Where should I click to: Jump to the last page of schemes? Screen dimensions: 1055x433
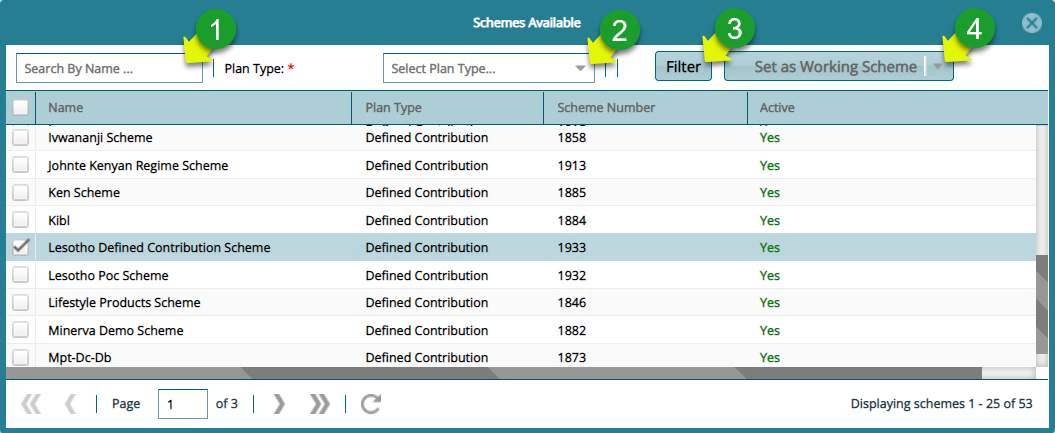[x=320, y=403]
